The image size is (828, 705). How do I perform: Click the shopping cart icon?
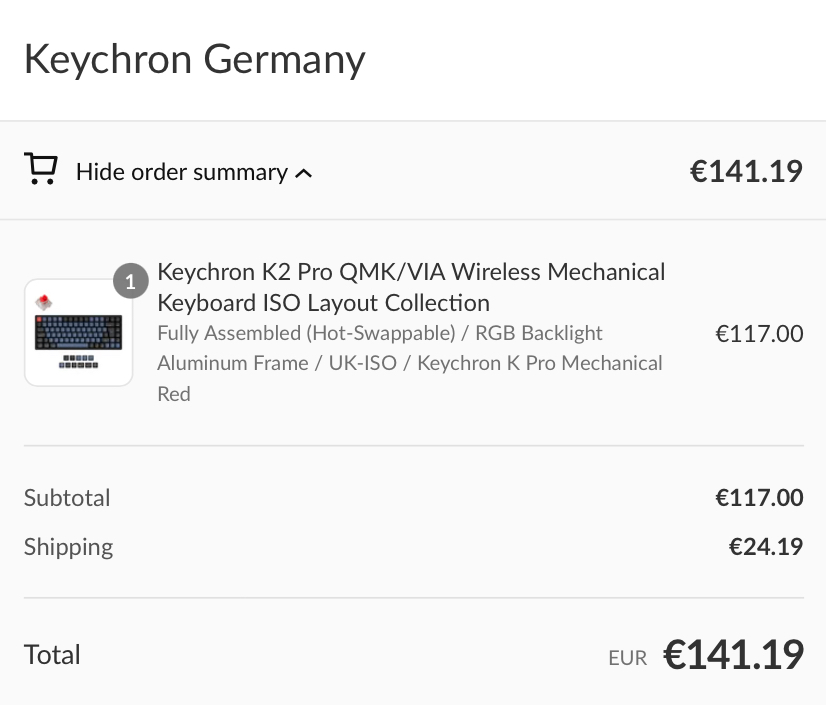40,170
